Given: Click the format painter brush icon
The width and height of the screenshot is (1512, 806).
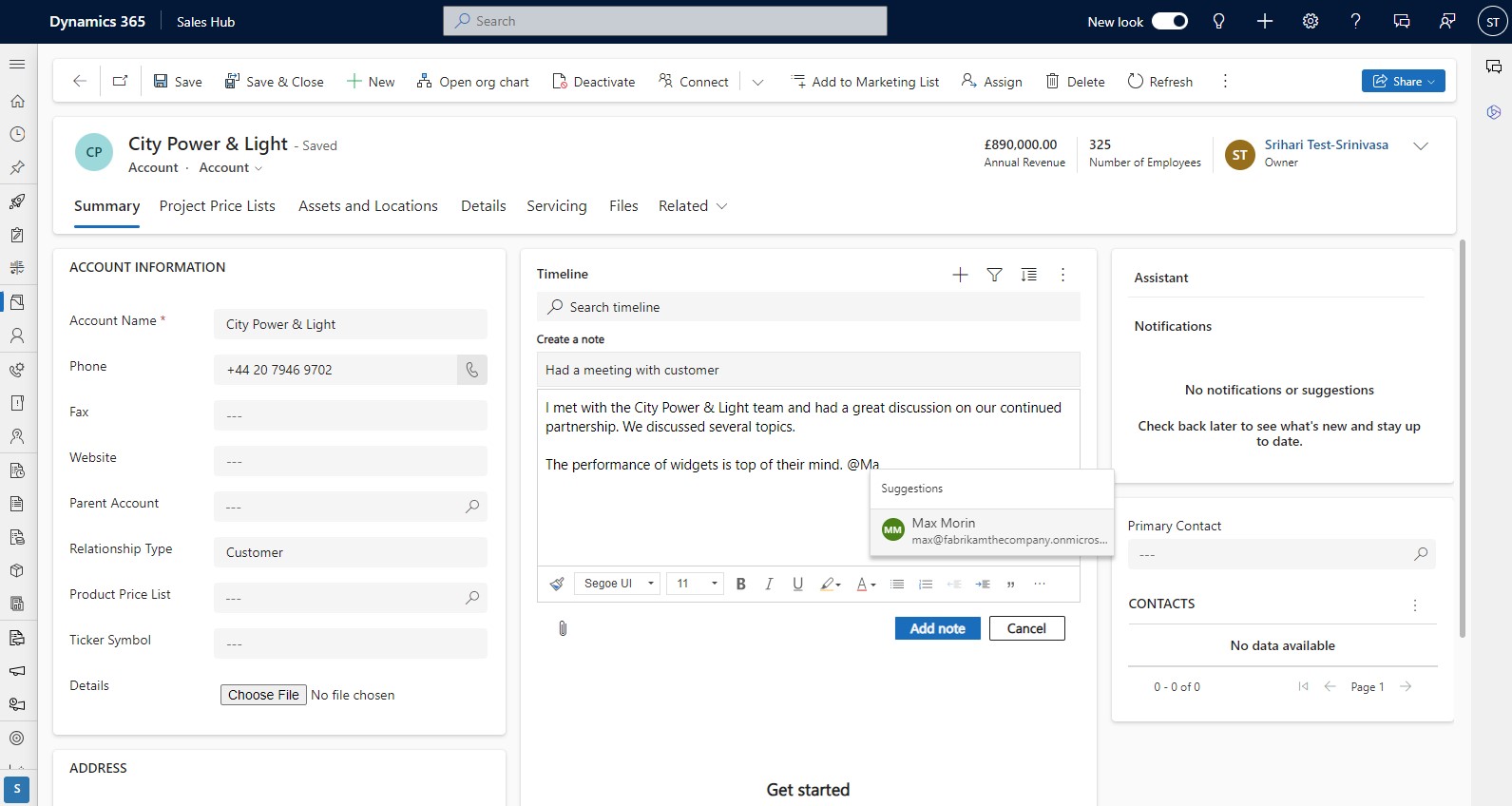Looking at the screenshot, I should point(557,584).
